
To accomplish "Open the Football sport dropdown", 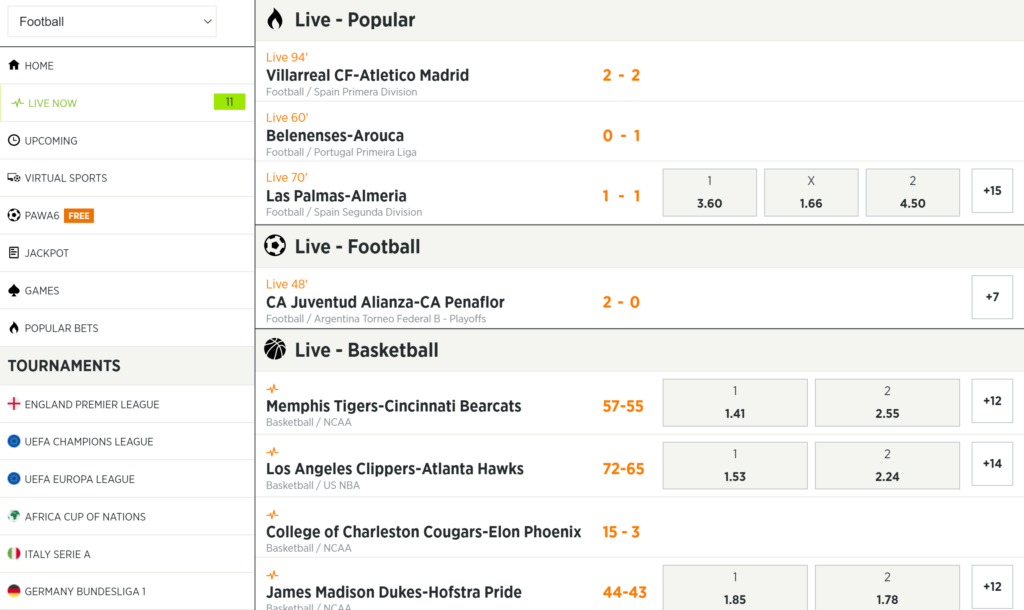I will point(112,21).
